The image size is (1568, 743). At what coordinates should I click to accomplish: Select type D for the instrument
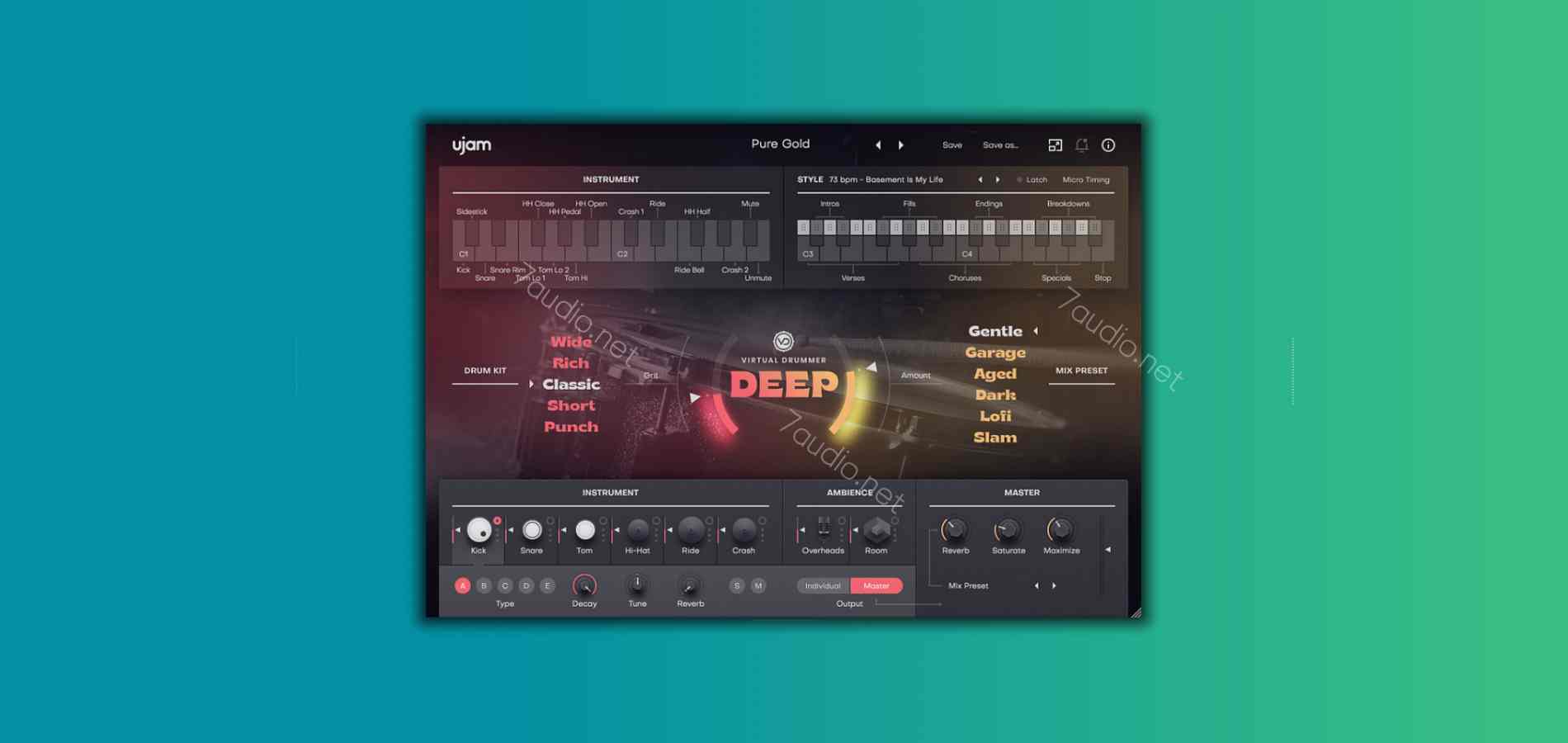pos(527,586)
